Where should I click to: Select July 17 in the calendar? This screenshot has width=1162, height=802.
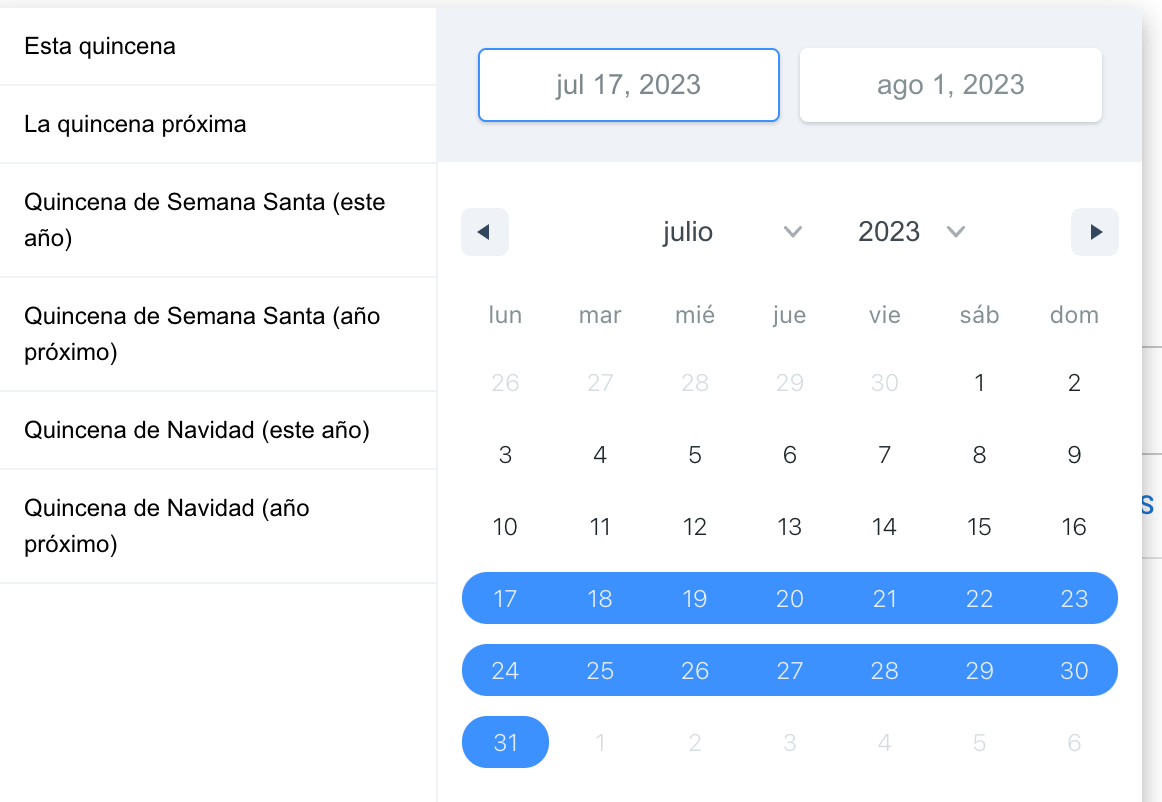[x=506, y=599]
